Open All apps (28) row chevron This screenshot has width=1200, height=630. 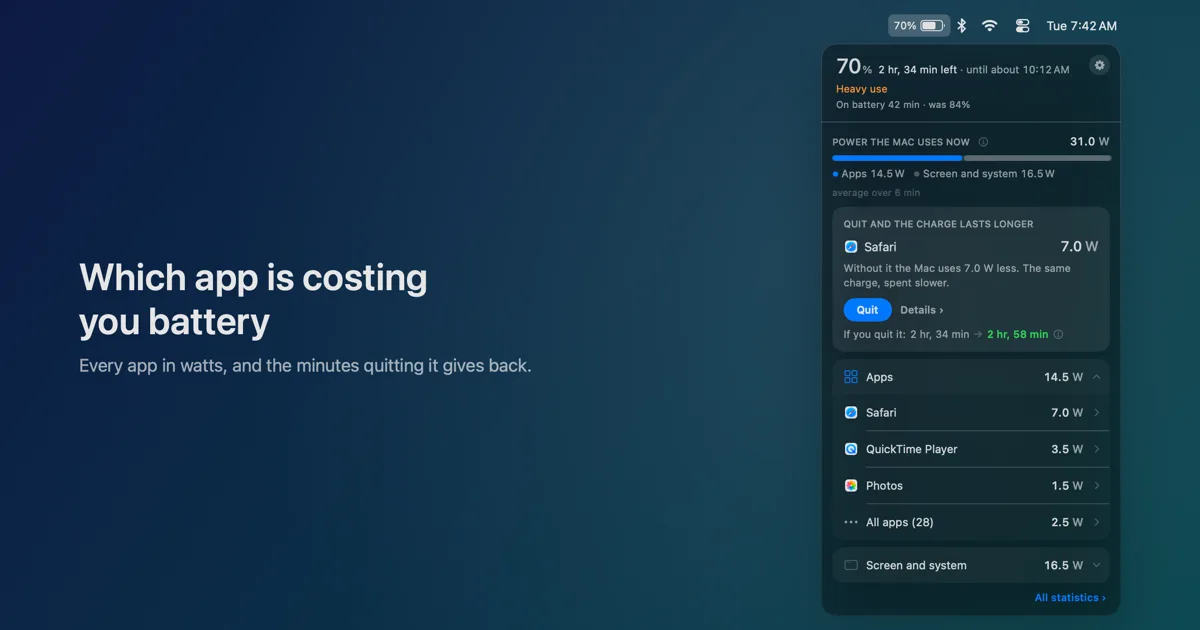1097,522
